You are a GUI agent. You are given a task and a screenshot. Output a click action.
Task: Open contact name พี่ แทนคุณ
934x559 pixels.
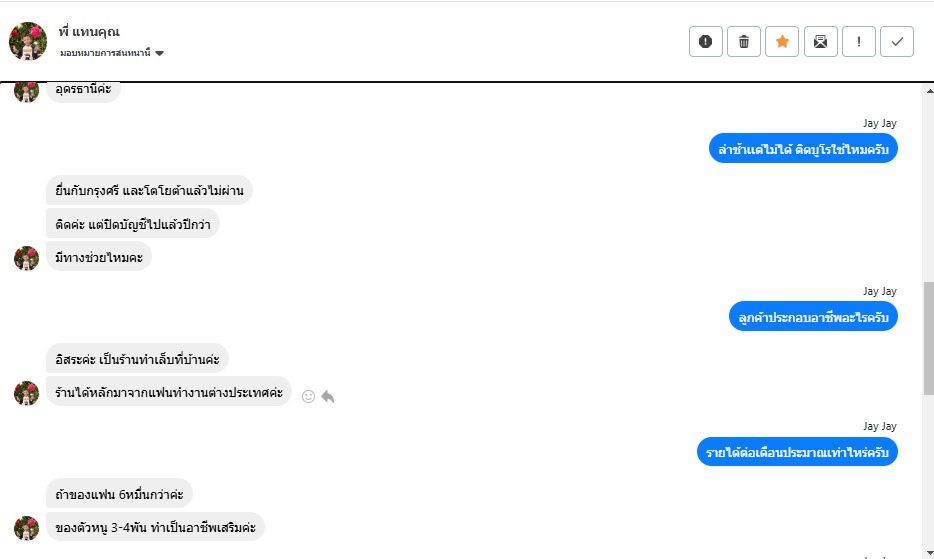coord(90,32)
